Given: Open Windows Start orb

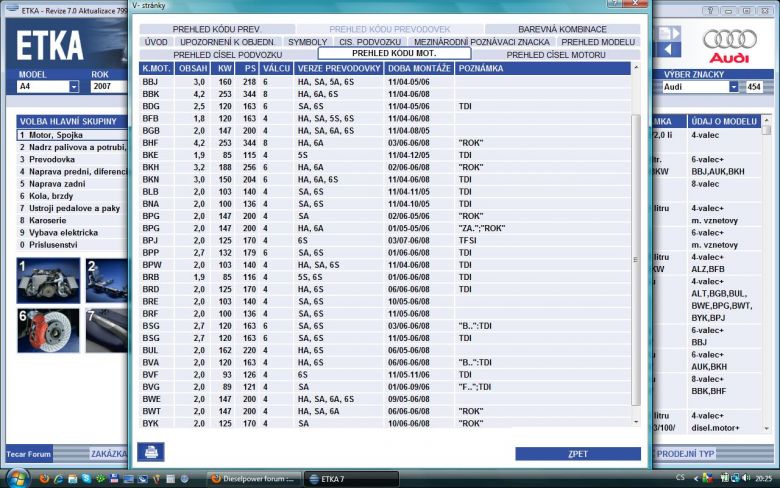Looking at the screenshot, I should coord(16,479).
